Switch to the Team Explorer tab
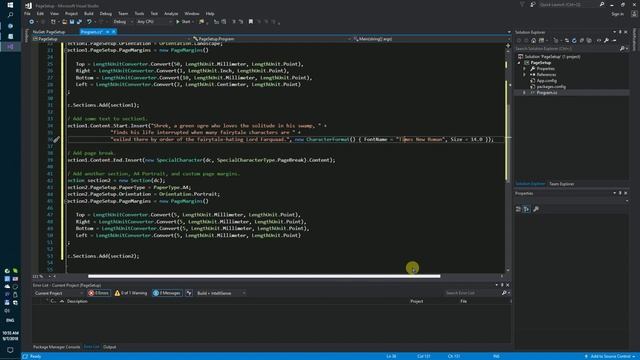 tap(561, 184)
